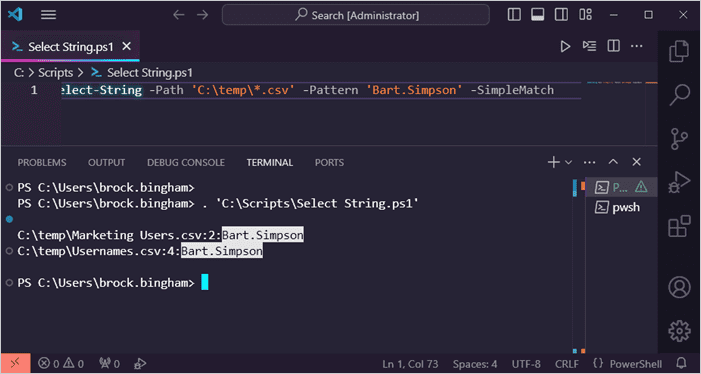Toggle bottom panel layout icon

click(538, 15)
